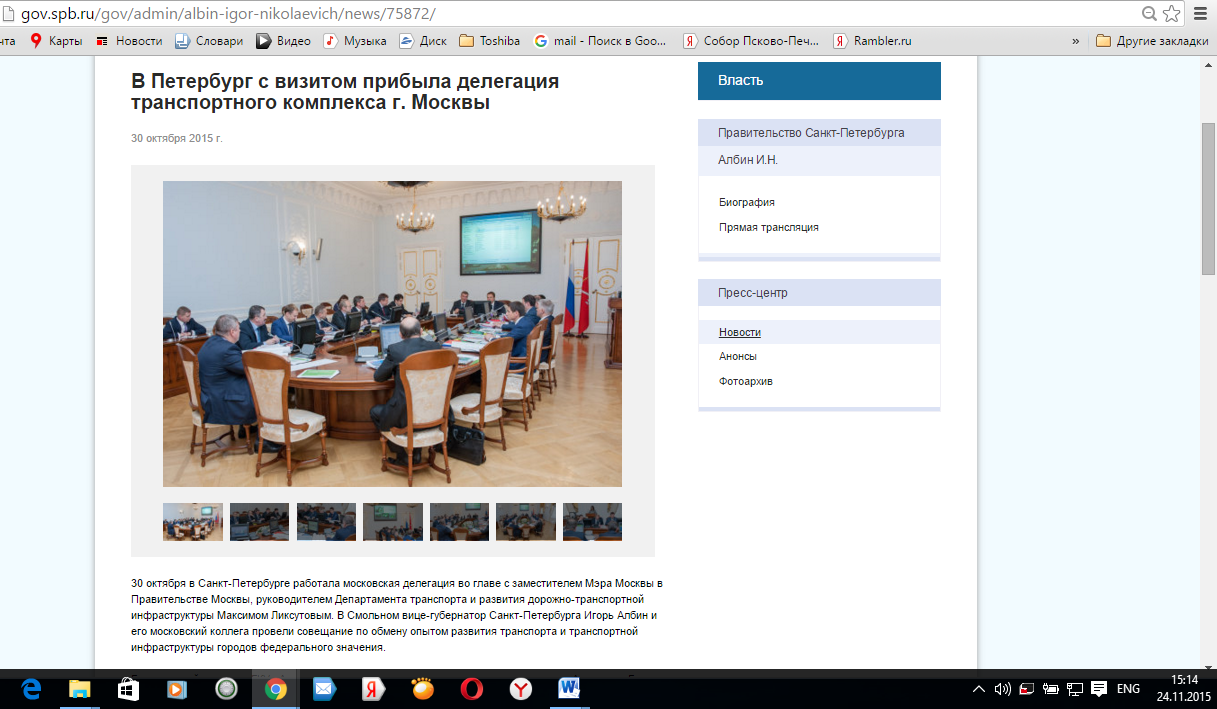Open Правительство Санкт-Петербурга menu item
Image resolution: width=1217 pixels, height=709 pixels.
pos(819,133)
